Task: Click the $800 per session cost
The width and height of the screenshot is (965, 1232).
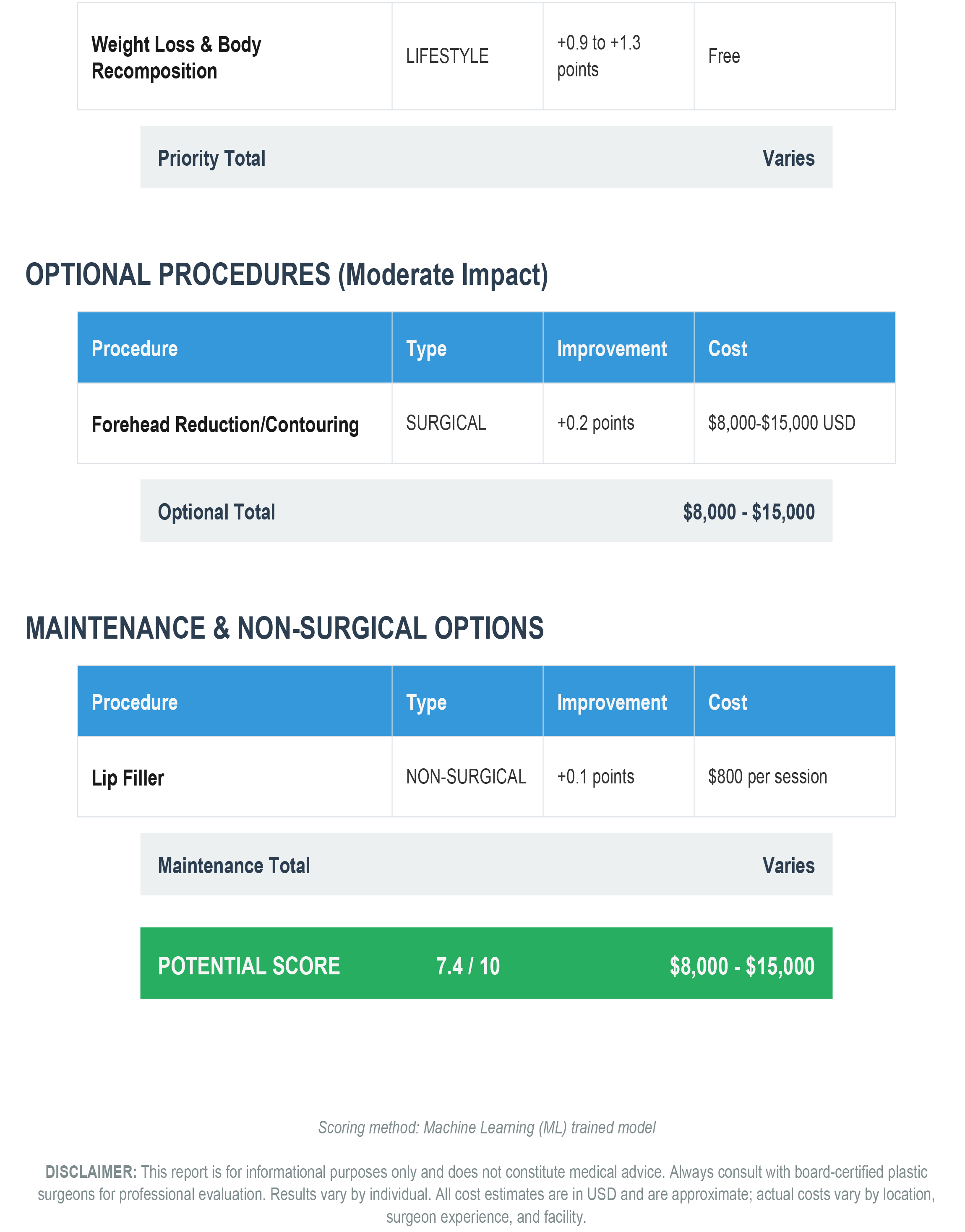Action: click(767, 776)
